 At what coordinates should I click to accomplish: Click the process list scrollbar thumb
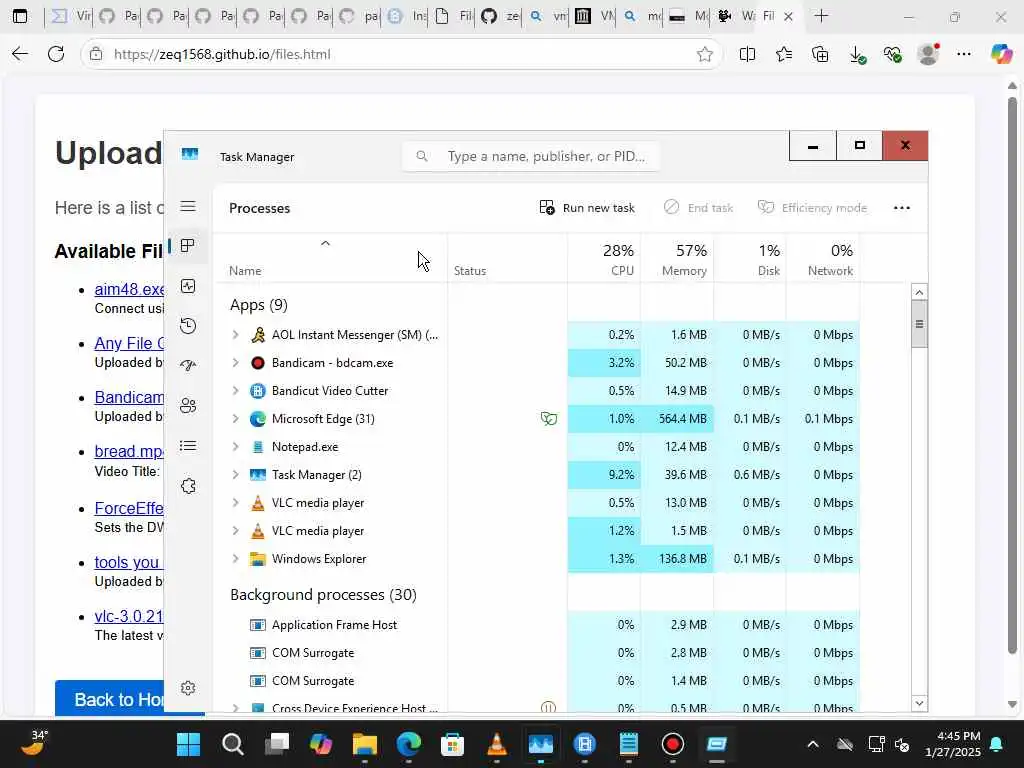919,324
